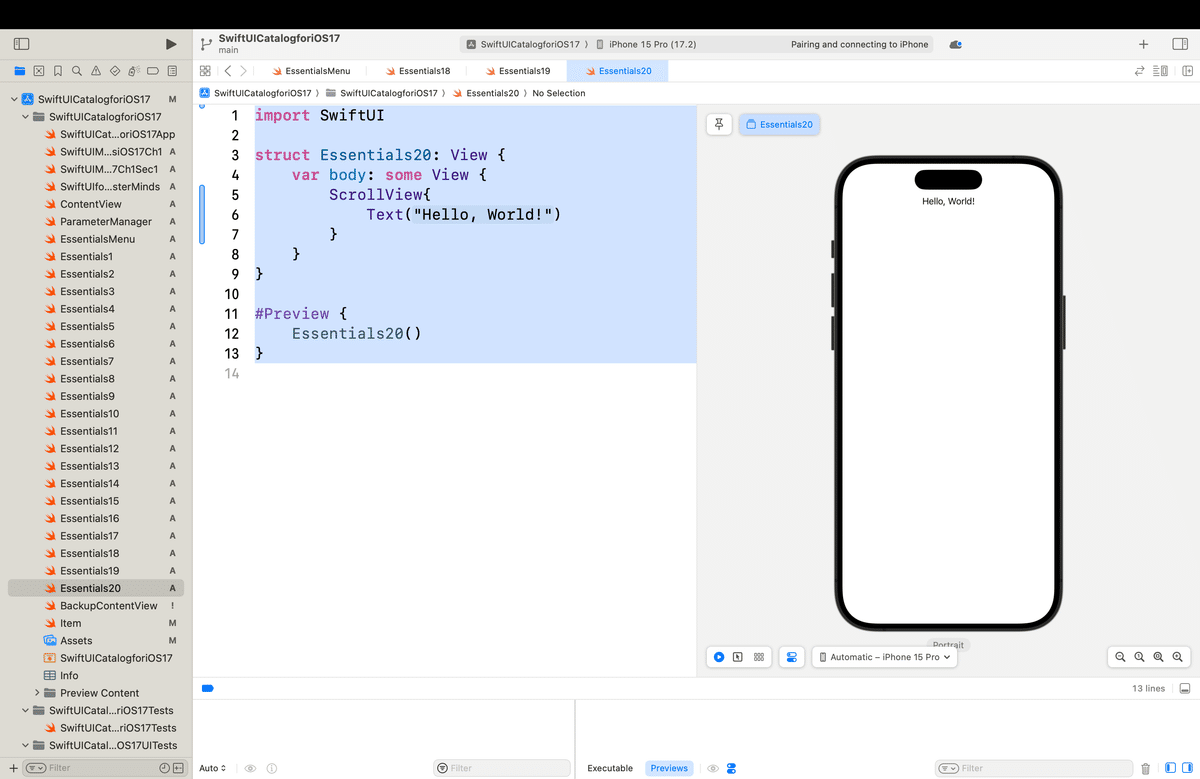This screenshot has width=1200, height=779.
Task: Collapse the SwiftUICatalogforiOS17 group folder
Action: [x=26, y=117]
